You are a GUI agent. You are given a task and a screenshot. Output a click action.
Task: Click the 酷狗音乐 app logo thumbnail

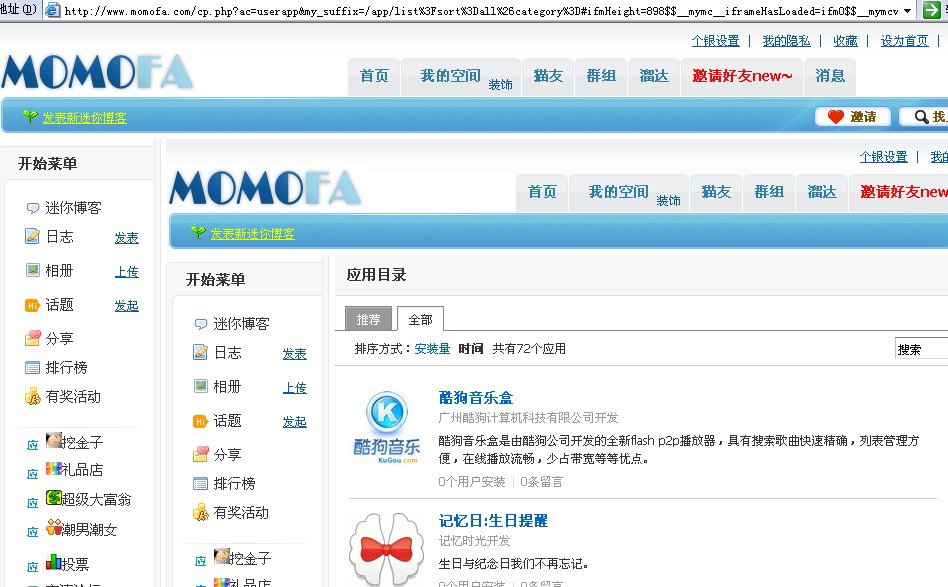click(x=387, y=426)
